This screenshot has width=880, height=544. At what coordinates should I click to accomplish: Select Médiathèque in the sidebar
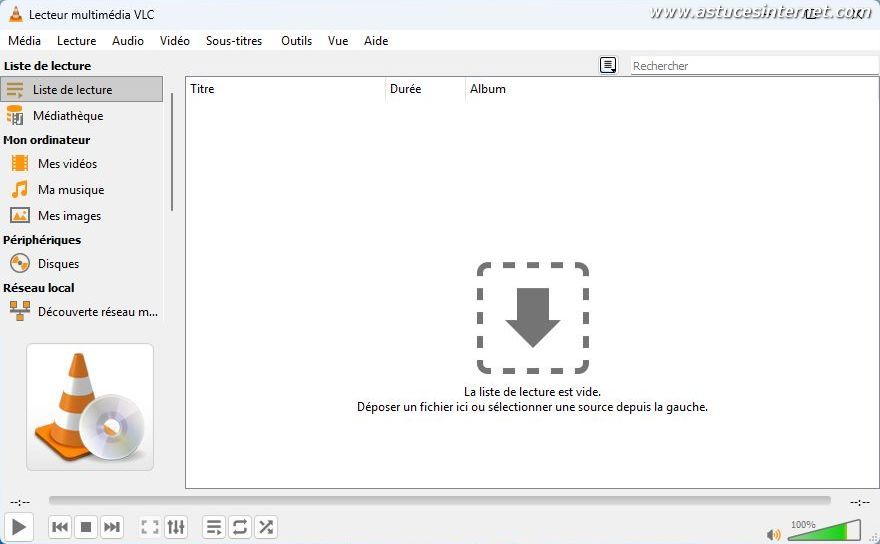point(68,116)
